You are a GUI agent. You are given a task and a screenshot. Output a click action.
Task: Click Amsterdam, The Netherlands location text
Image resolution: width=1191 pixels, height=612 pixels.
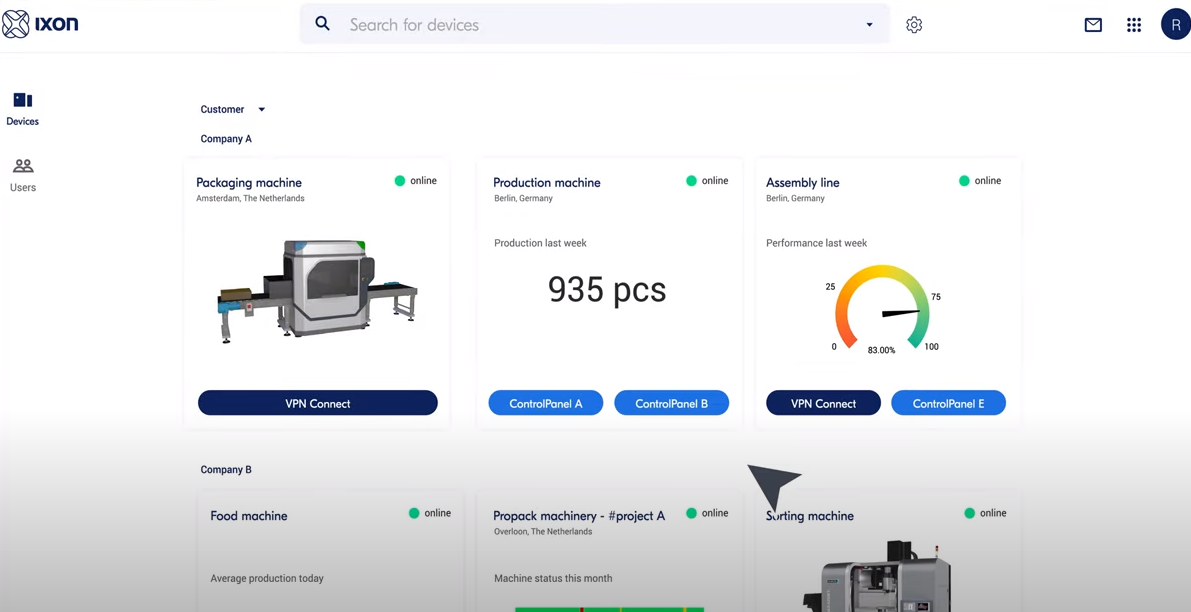point(250,198)
